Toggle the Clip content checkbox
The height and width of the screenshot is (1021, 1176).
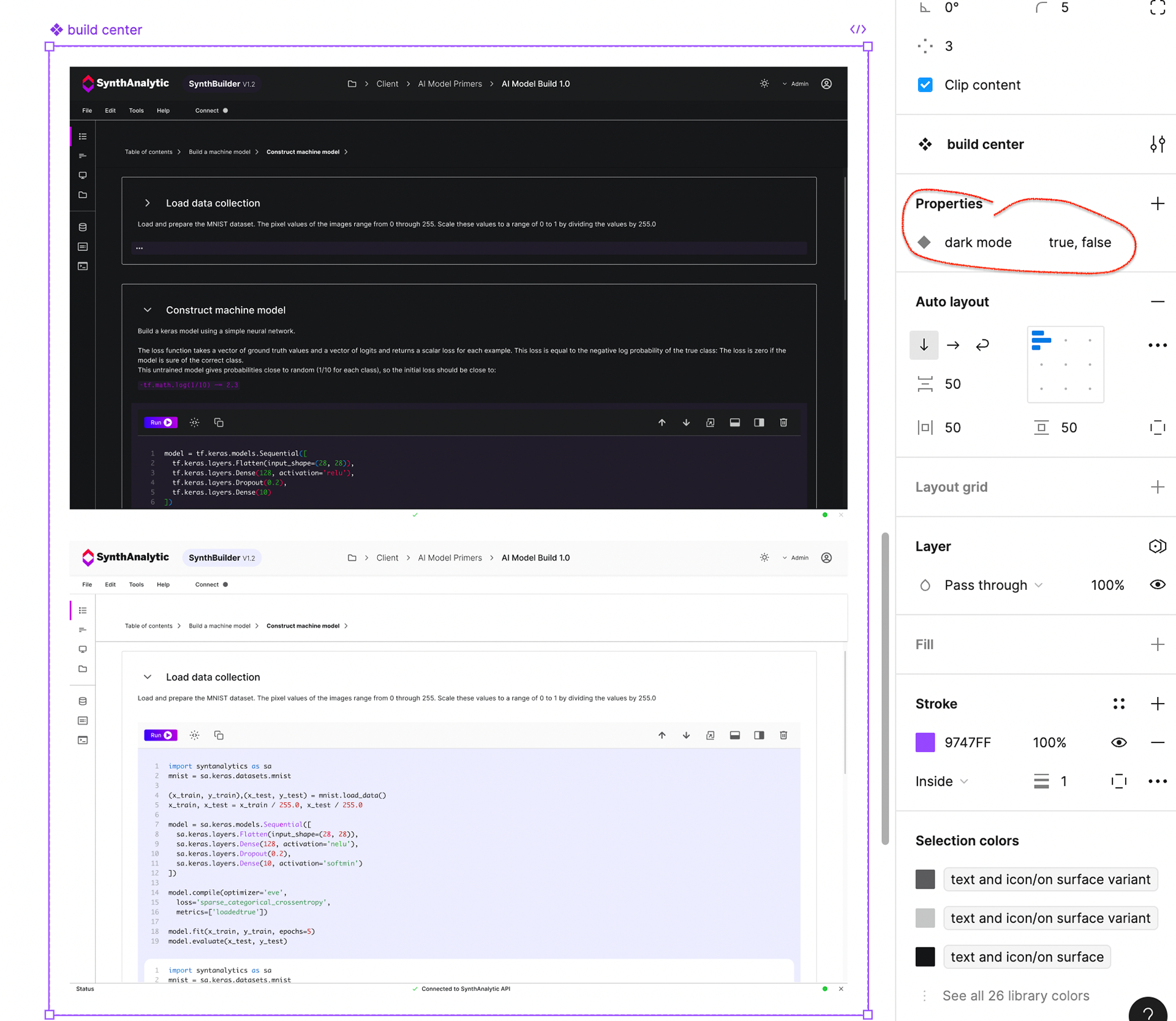tap(925, 85)
